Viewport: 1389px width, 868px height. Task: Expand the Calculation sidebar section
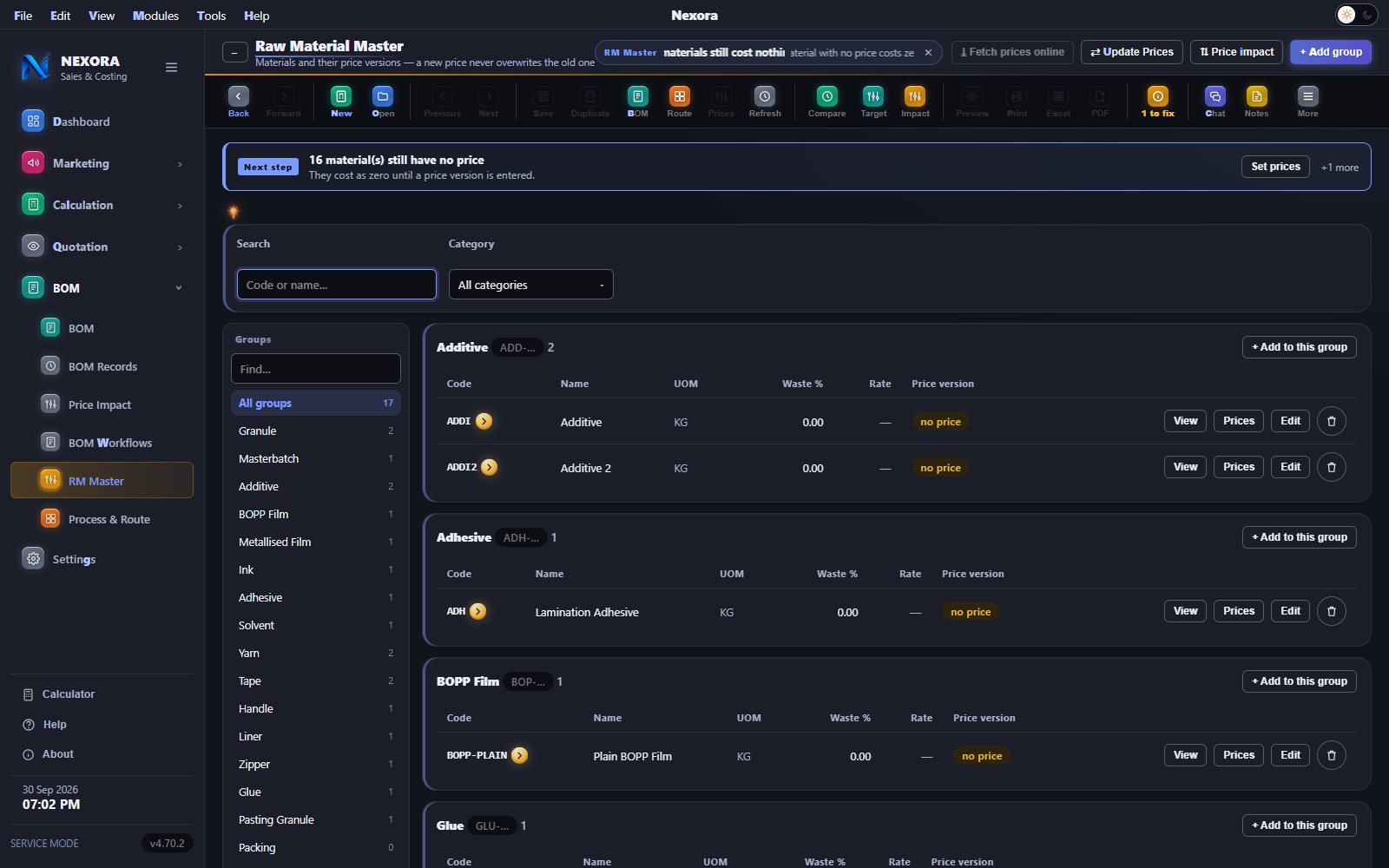180,206
